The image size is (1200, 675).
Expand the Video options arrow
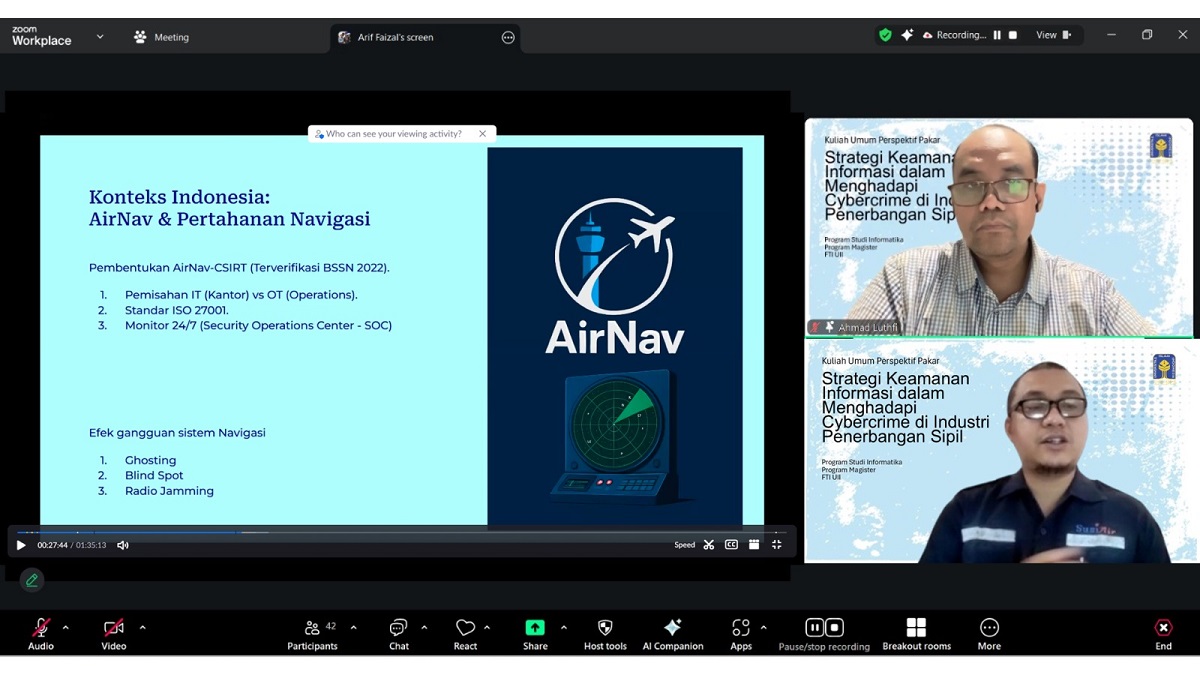142,628
